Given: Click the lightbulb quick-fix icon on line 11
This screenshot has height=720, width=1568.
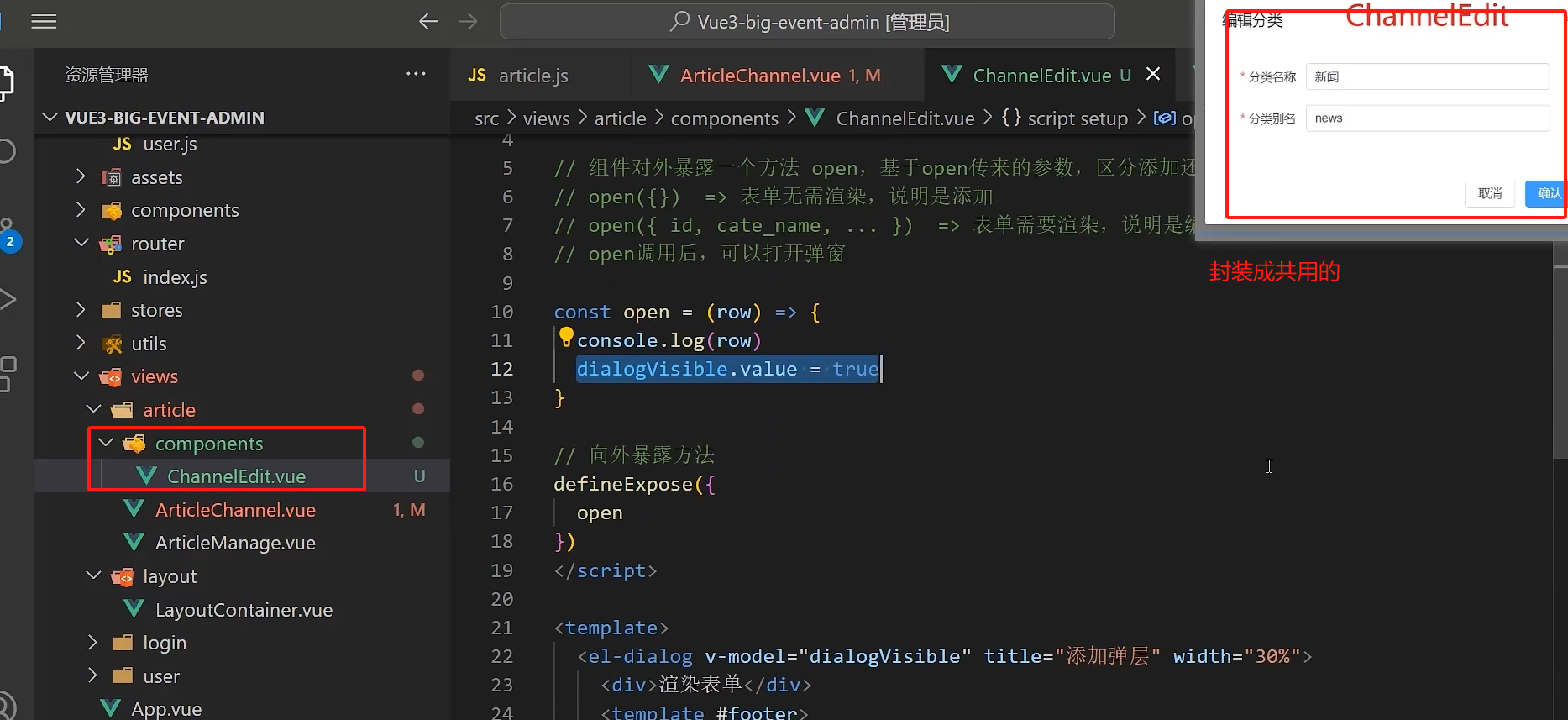Looking at the screenshot, I should (x=566, y=338).
